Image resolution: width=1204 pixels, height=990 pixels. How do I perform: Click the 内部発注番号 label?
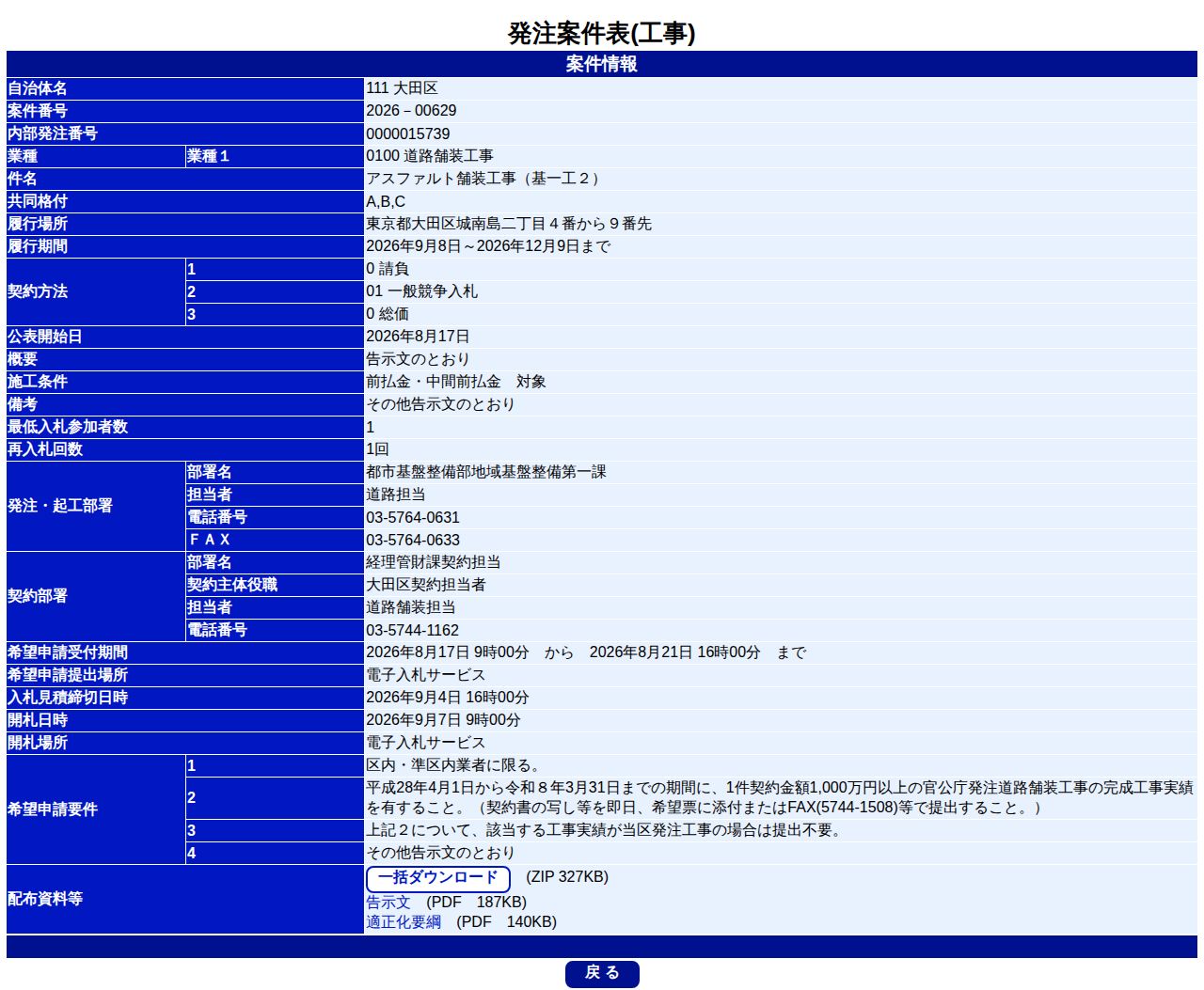(53, 134)
